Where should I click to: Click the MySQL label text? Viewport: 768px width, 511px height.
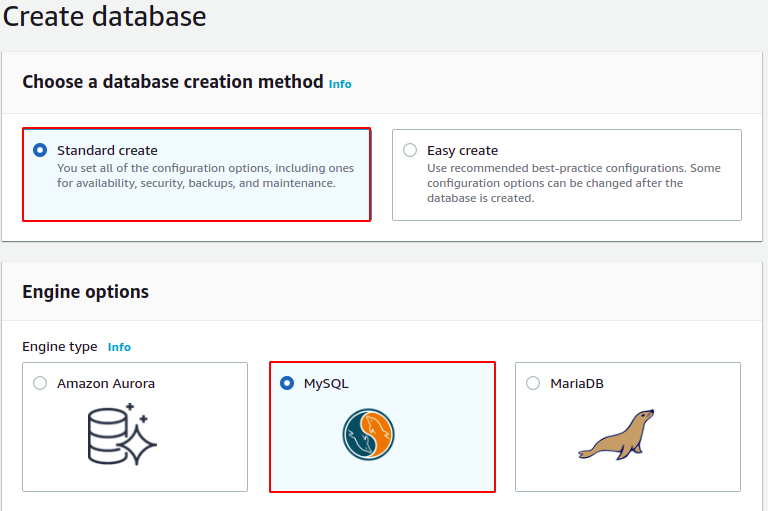point(326,384)
